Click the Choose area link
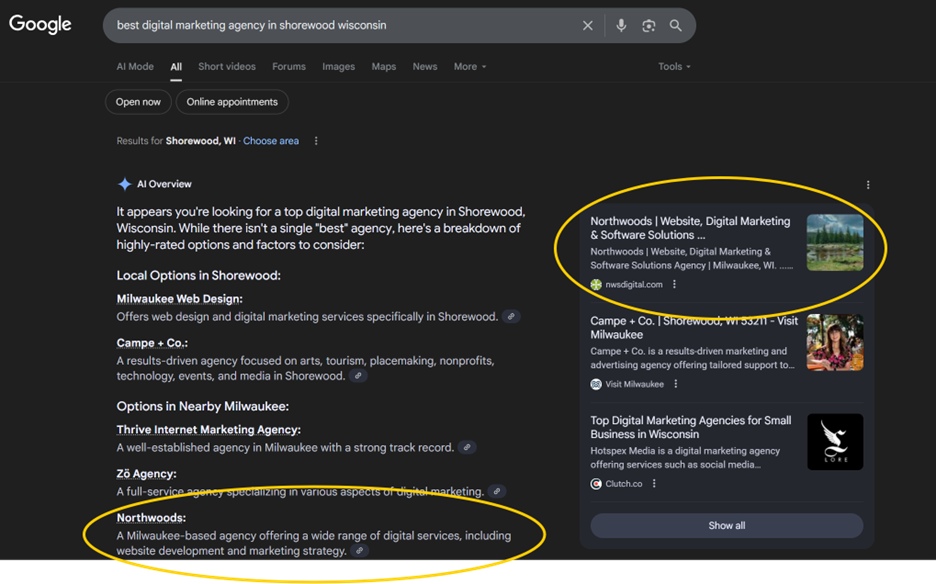The width and height of the screenshot is (936, 584). [271, 141]
